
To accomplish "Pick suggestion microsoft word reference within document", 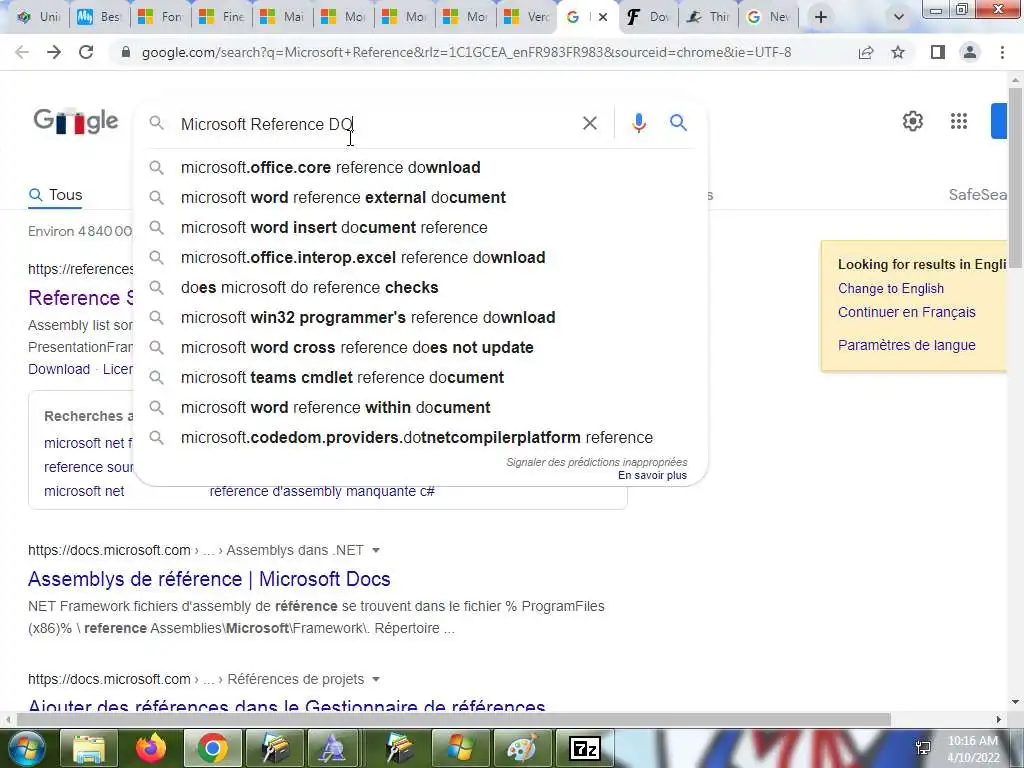I will (x=421, y=408).
